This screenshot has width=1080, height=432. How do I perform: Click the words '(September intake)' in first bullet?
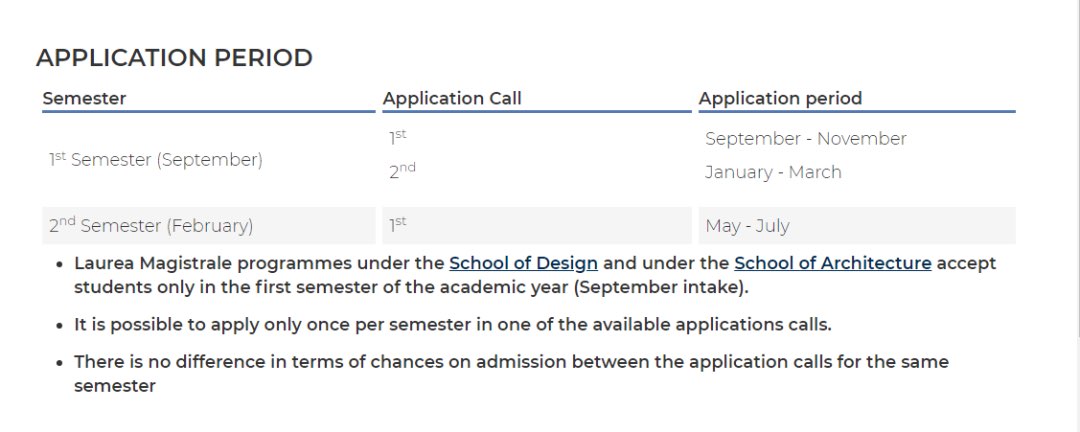(660, 287)
